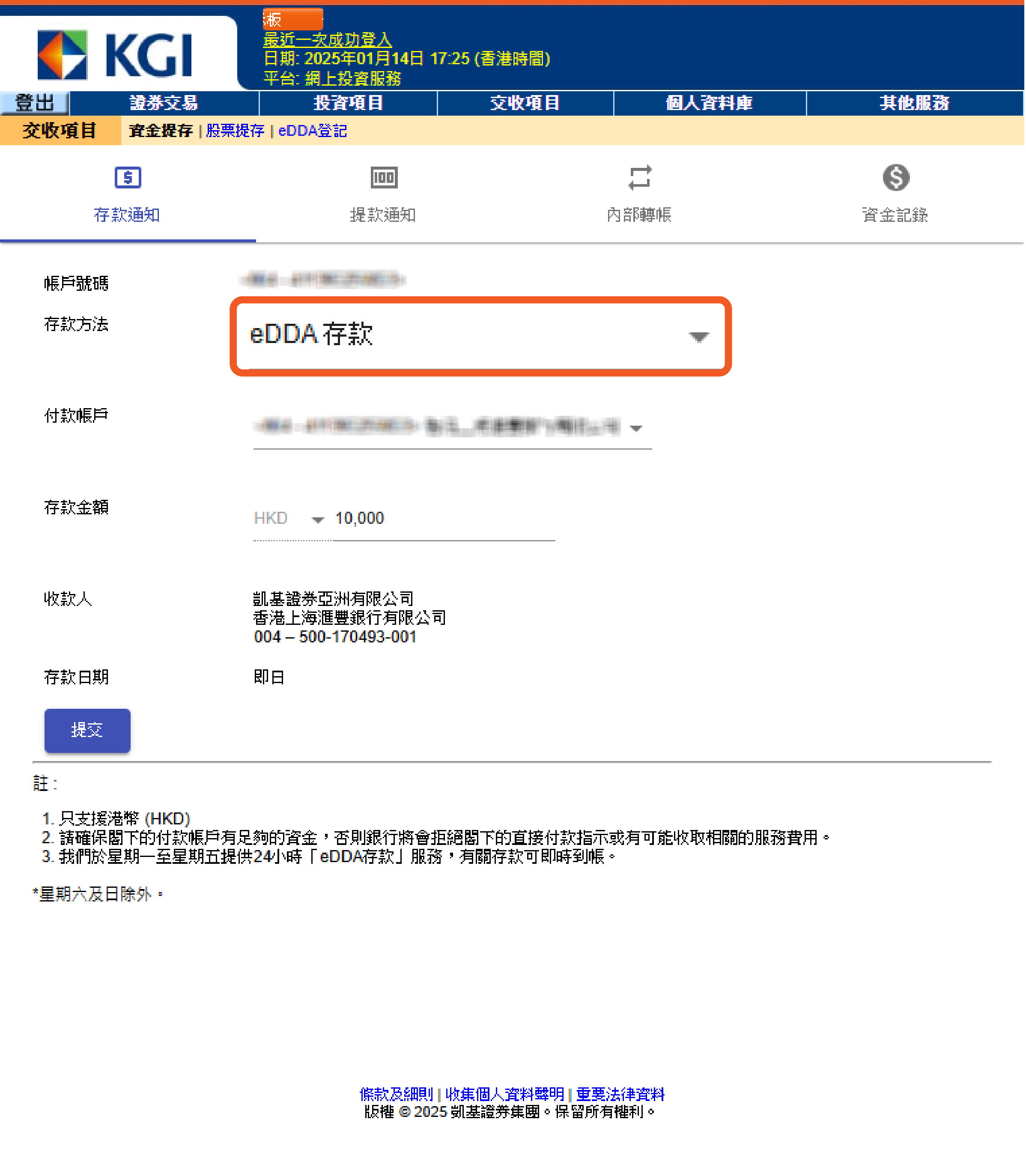Click the 股票提存 submenu link

tap(236, 131)
